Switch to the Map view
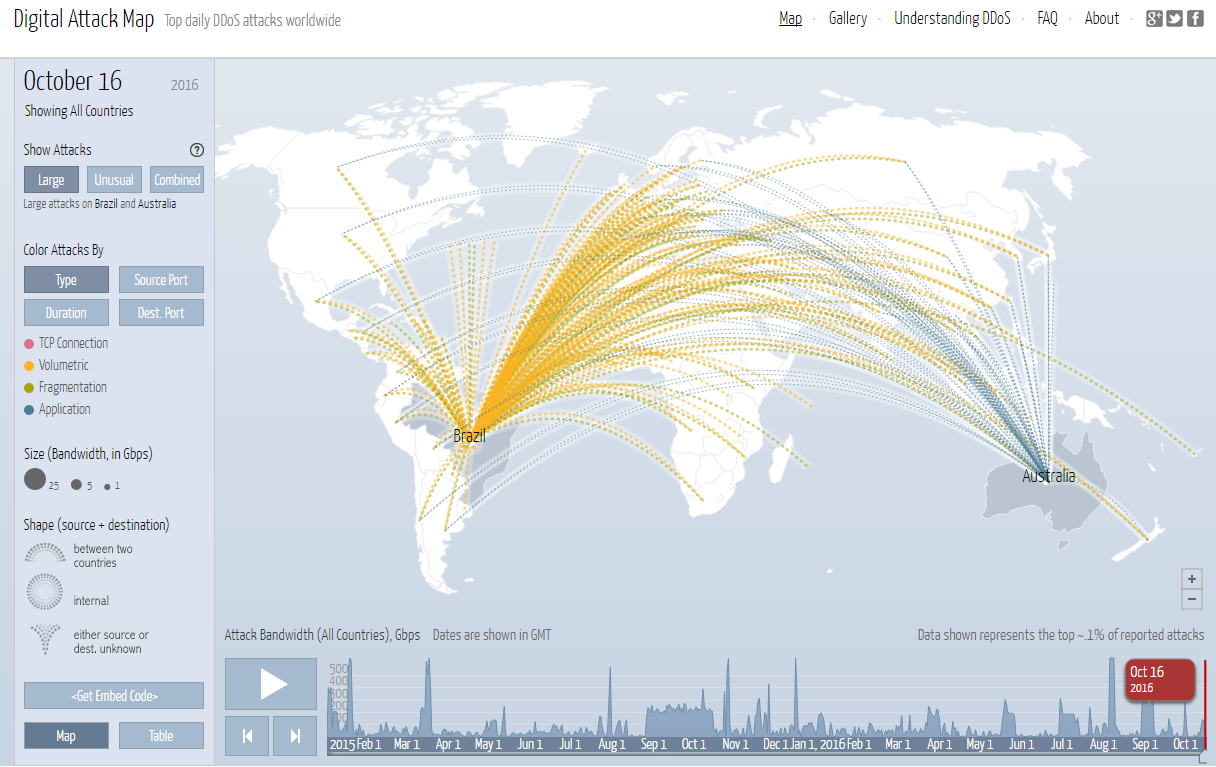Image resolution: width=1216 pixels, height=767 pixels. [x=66, y=736]
